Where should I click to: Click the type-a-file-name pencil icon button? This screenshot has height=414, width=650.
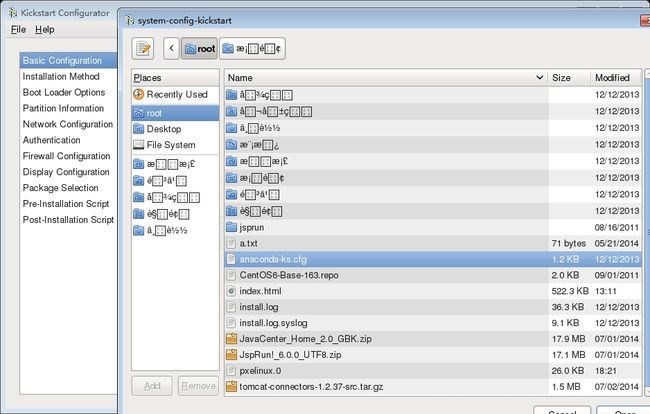coord(143,48)
